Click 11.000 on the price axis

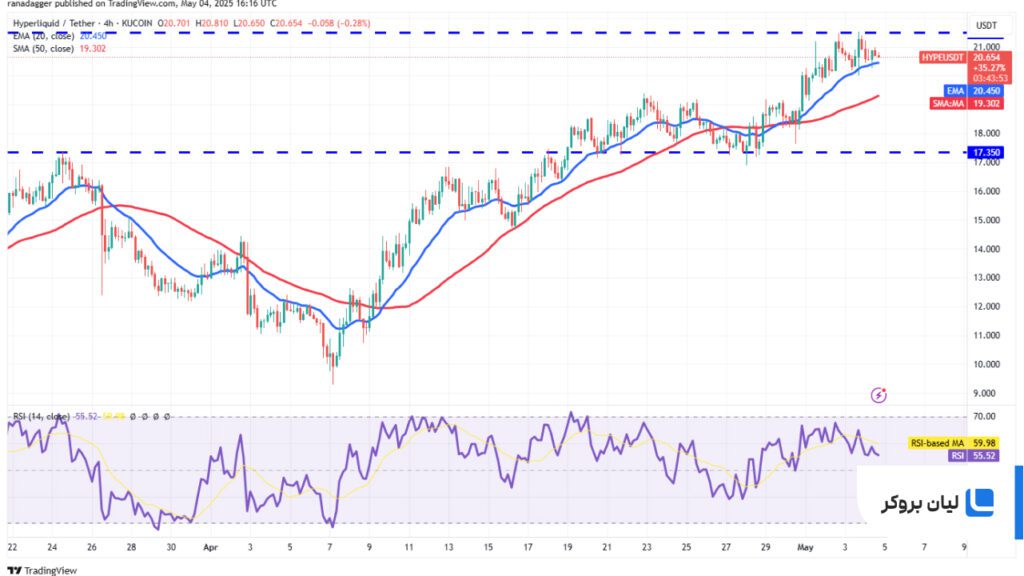[x=986, y=335]
